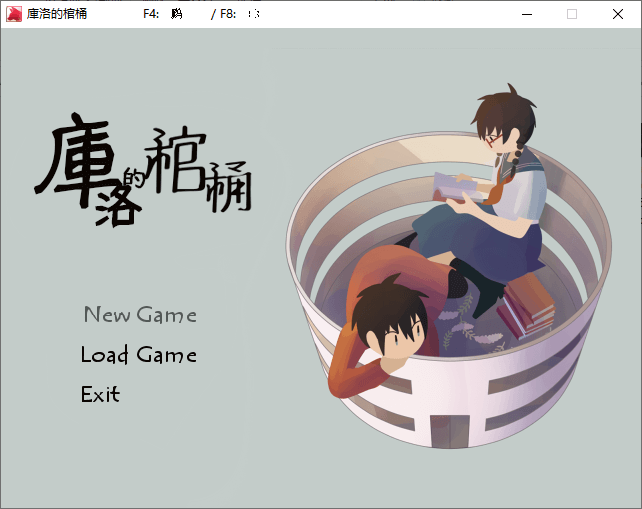The height and width of the screenshot is (509, 642).
Task: Click the girl's red glasses
Action: (x=495, y=141)
